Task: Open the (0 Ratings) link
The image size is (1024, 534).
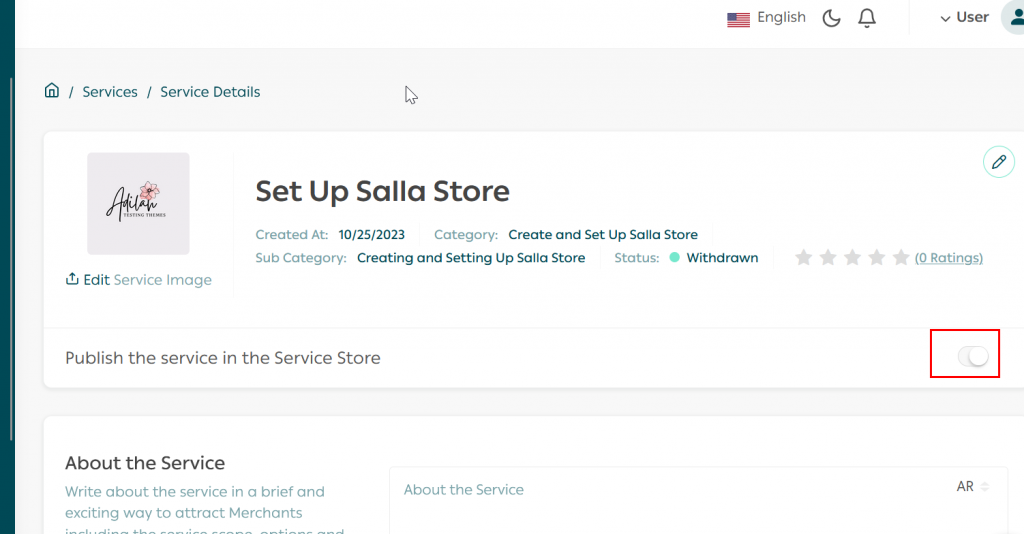Action: pos(948,258)
